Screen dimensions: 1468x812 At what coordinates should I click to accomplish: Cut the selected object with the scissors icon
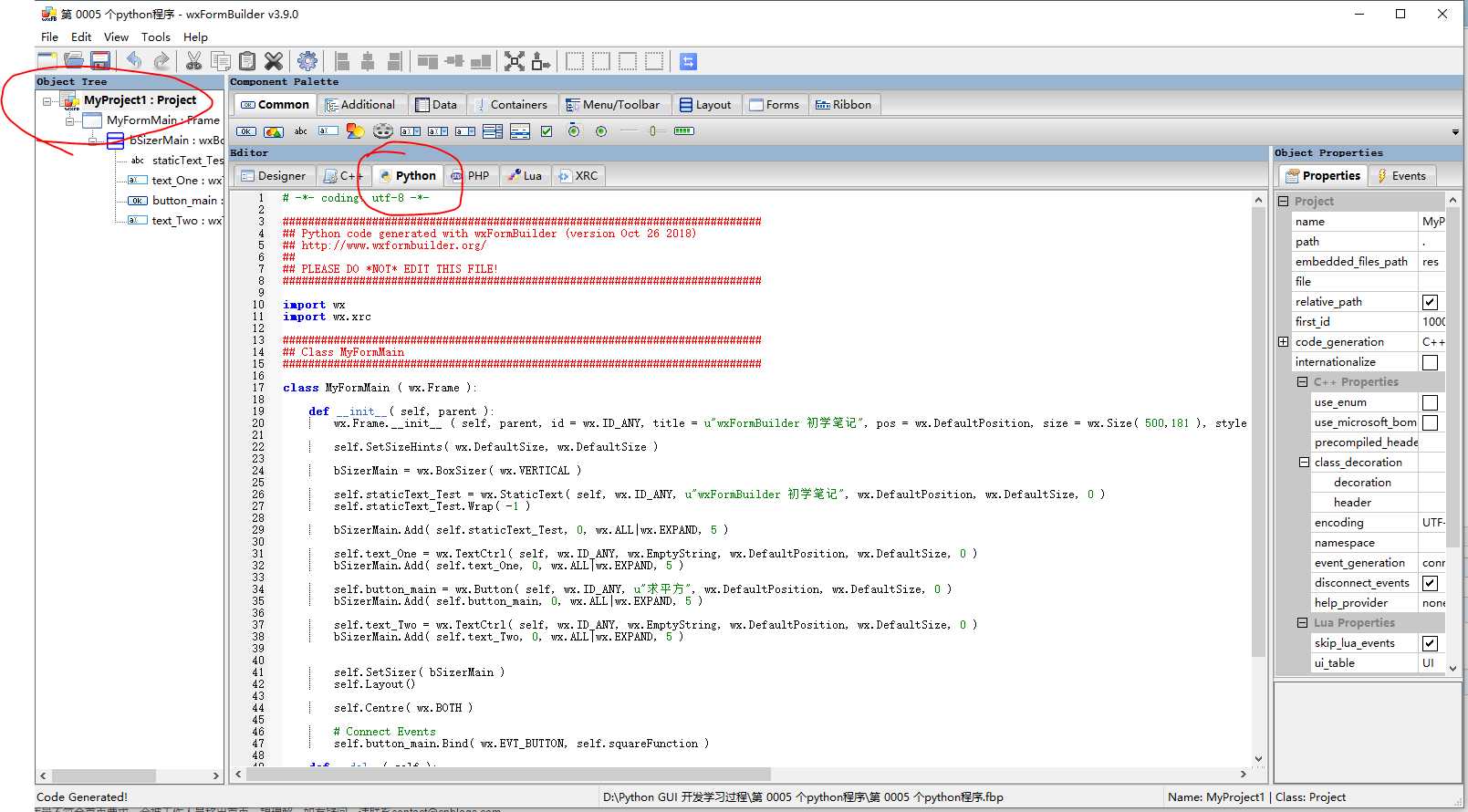pyautogui.click(x=193, y=61)
